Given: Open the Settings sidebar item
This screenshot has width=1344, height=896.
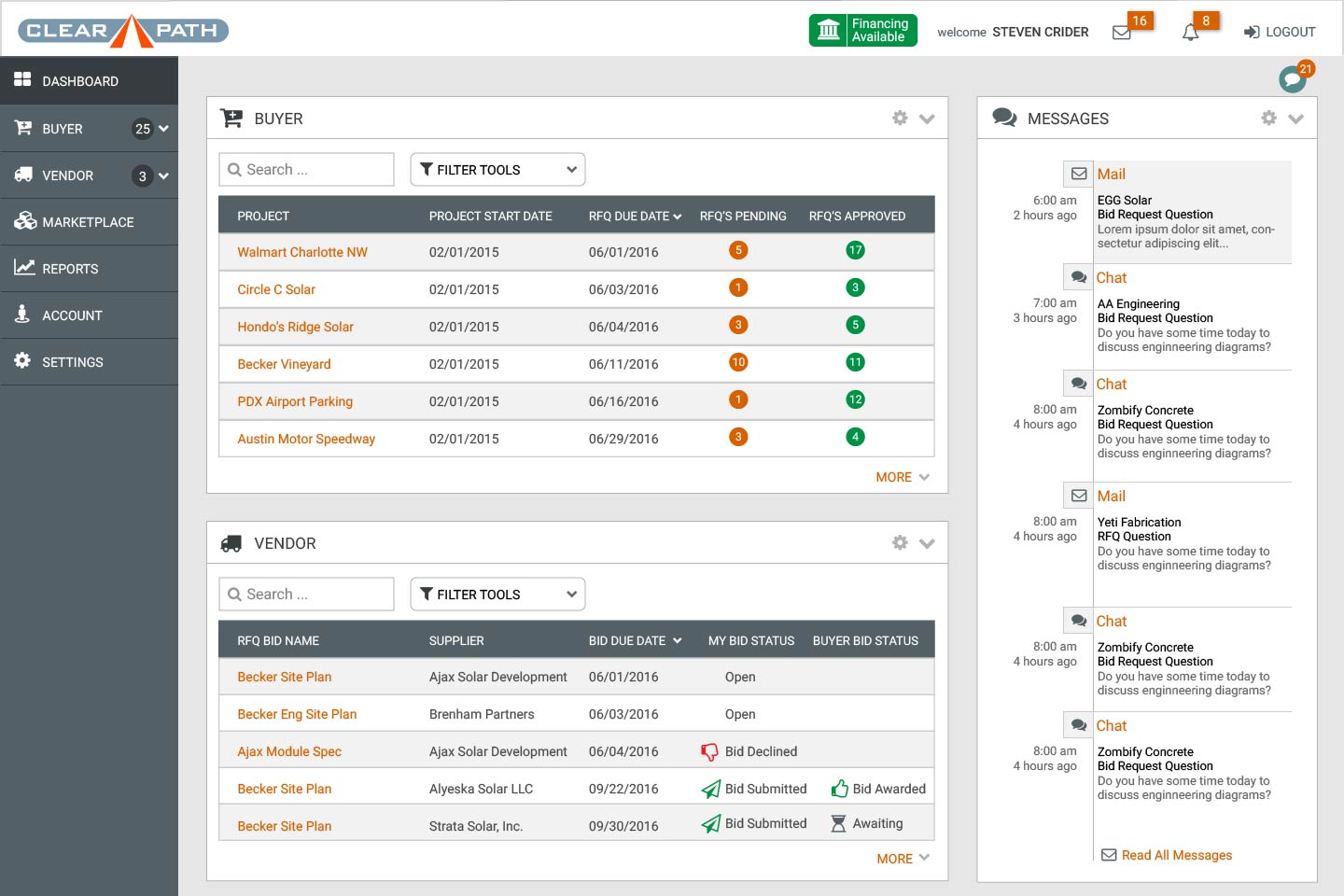Looking at the screenshot, I should tap(72, 362).
